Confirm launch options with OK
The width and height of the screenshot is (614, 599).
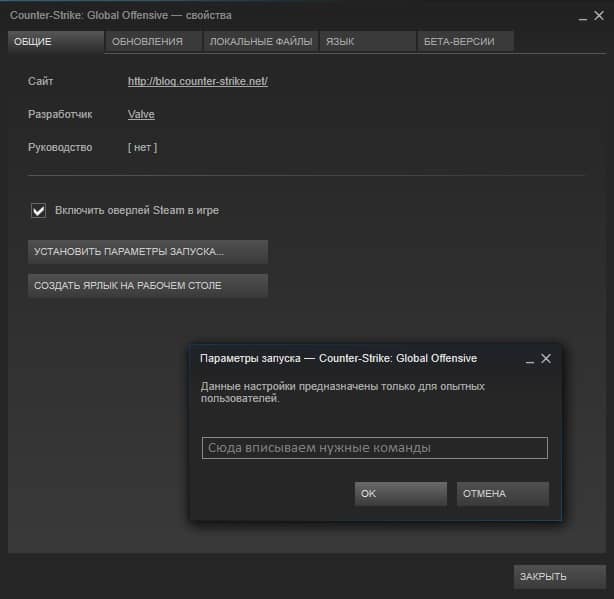[401, 494]
